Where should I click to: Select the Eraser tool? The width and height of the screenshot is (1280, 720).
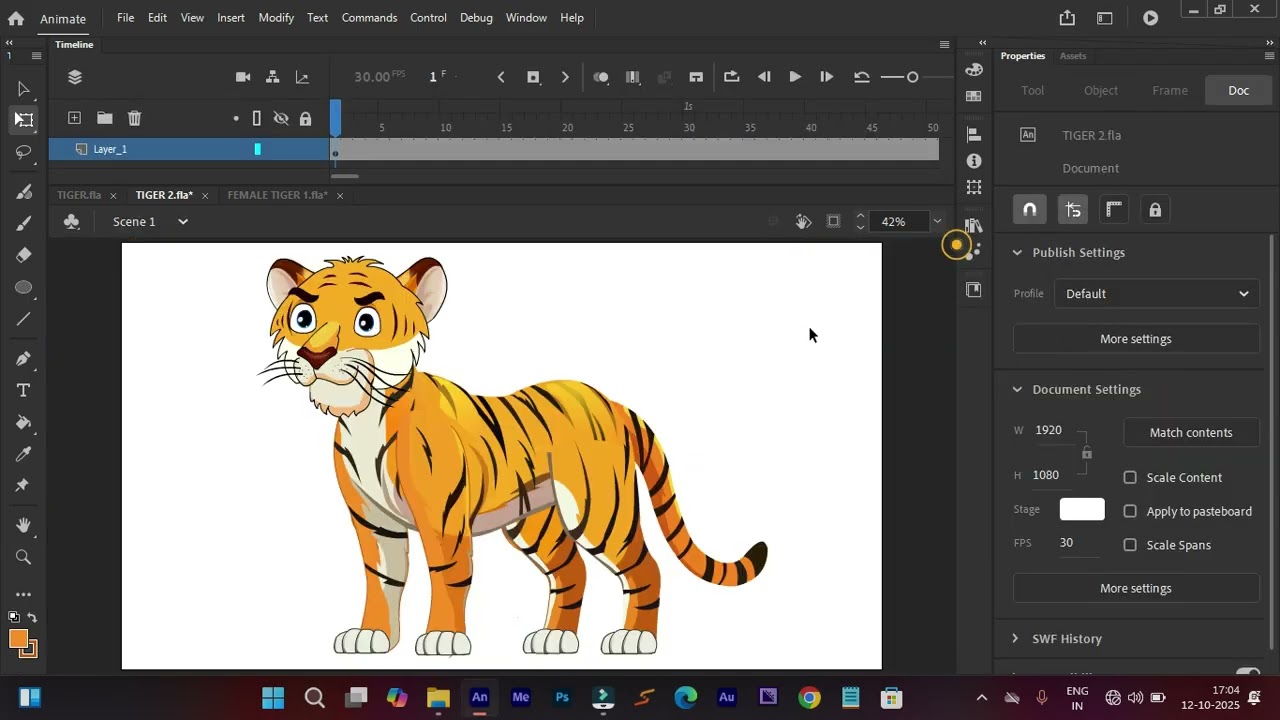(24, 255)
